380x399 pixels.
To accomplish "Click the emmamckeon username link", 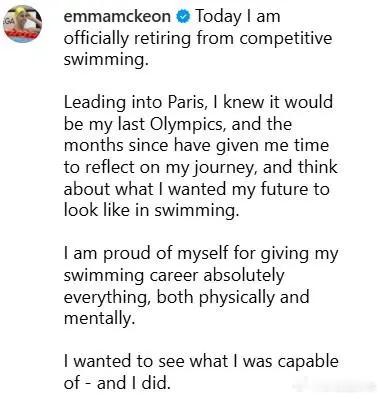I will pyautogui.click(x=117, y=16).
